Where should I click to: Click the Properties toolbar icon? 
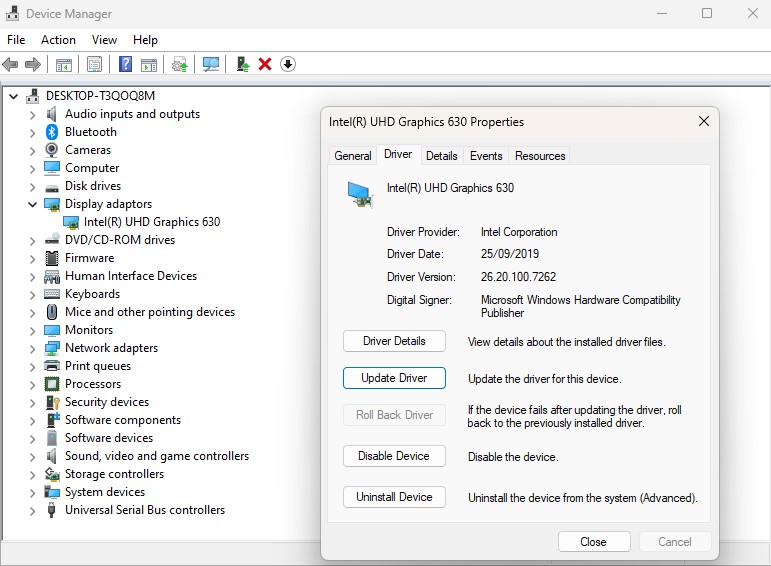(94, 64)
